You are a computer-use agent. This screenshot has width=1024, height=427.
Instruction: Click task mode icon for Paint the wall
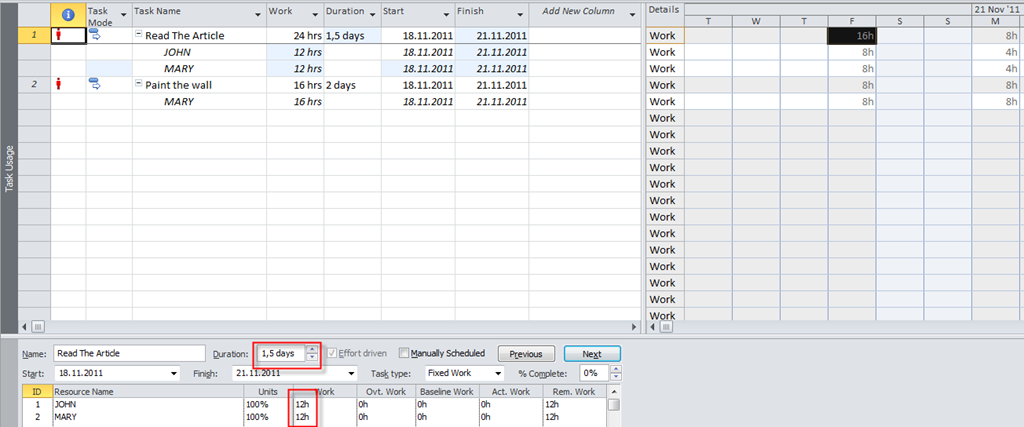96,84
